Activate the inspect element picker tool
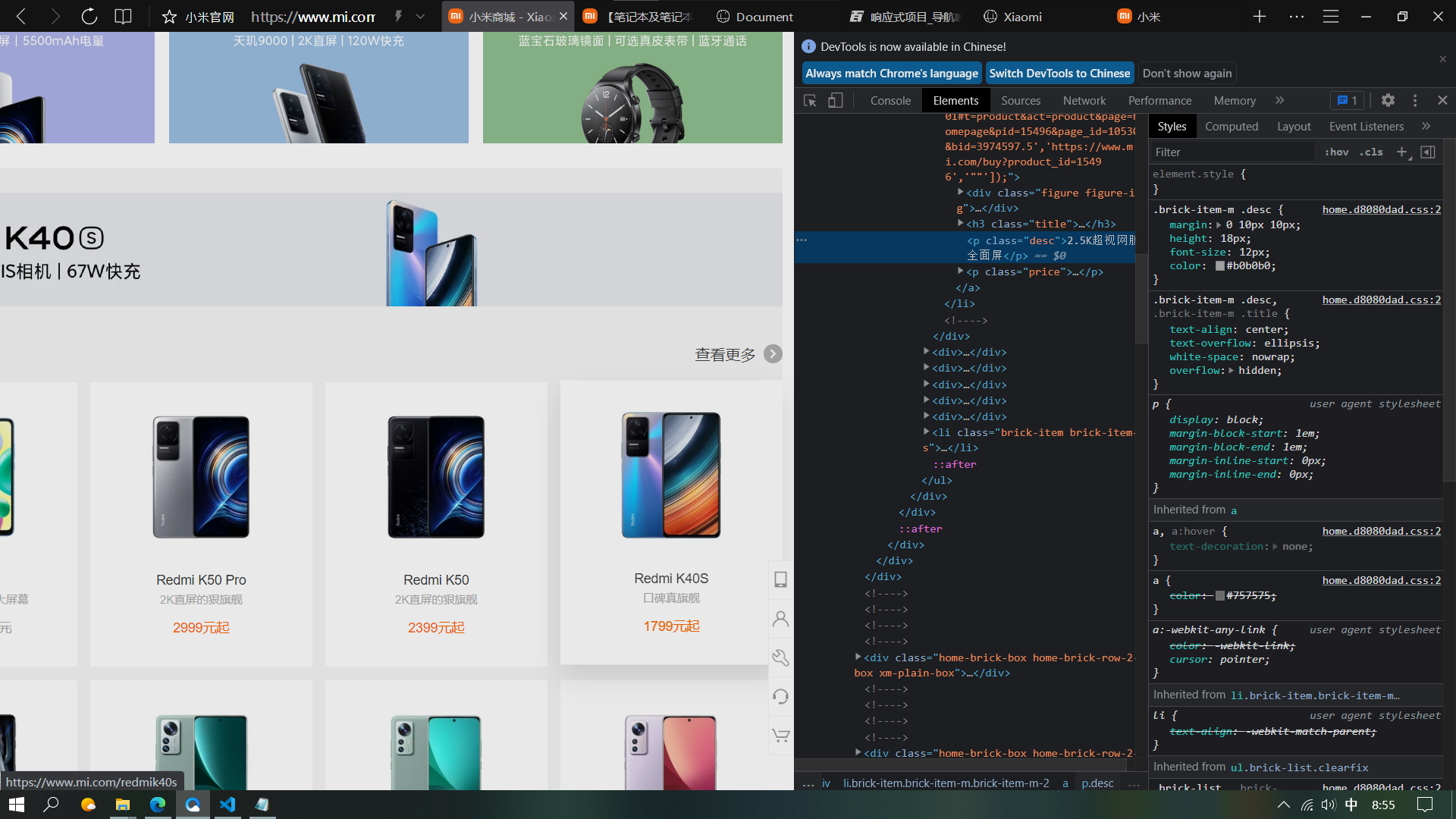 point(810,100)
